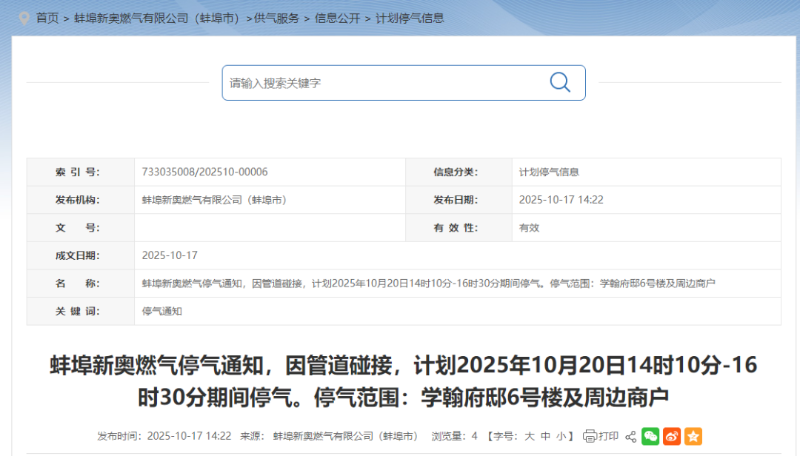Set font size to 小 (small)
The image size is (800, 456).
[562, 436]
